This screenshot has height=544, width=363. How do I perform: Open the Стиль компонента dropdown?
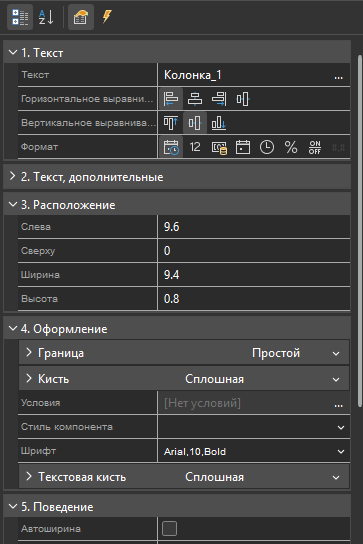[341, 427]
